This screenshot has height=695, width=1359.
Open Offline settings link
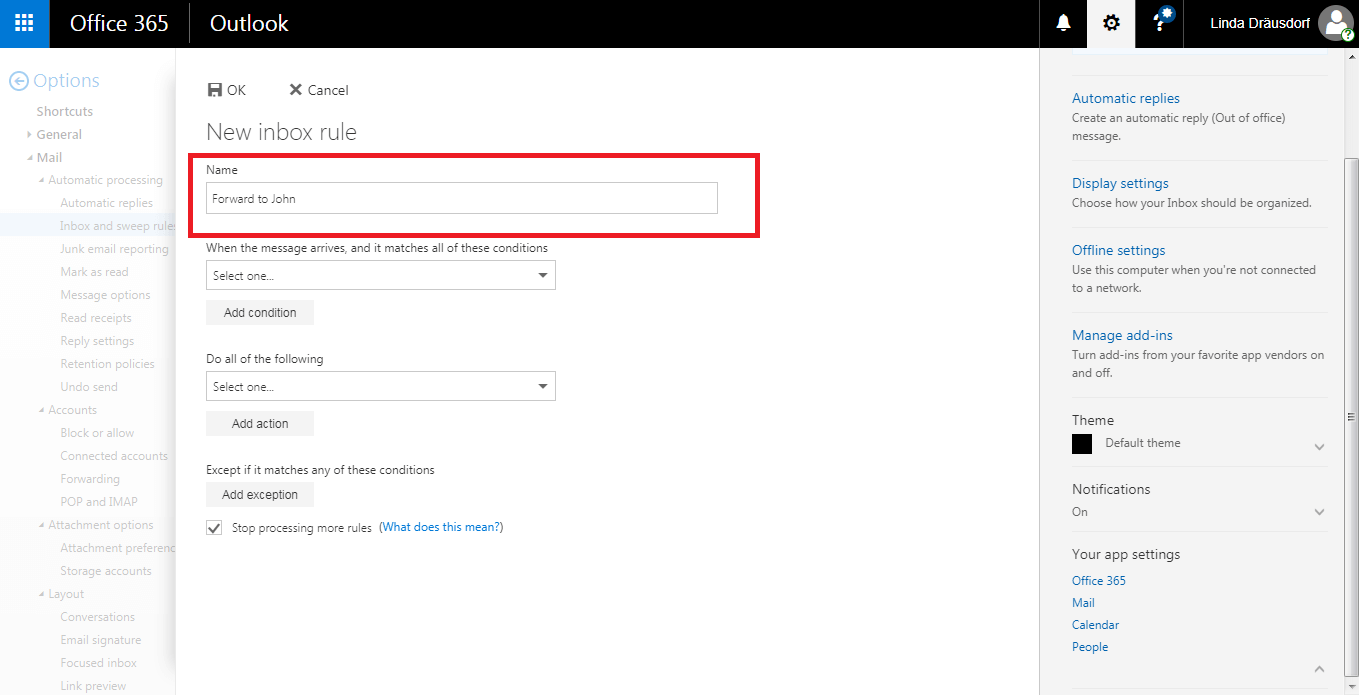click(1119, 250)
